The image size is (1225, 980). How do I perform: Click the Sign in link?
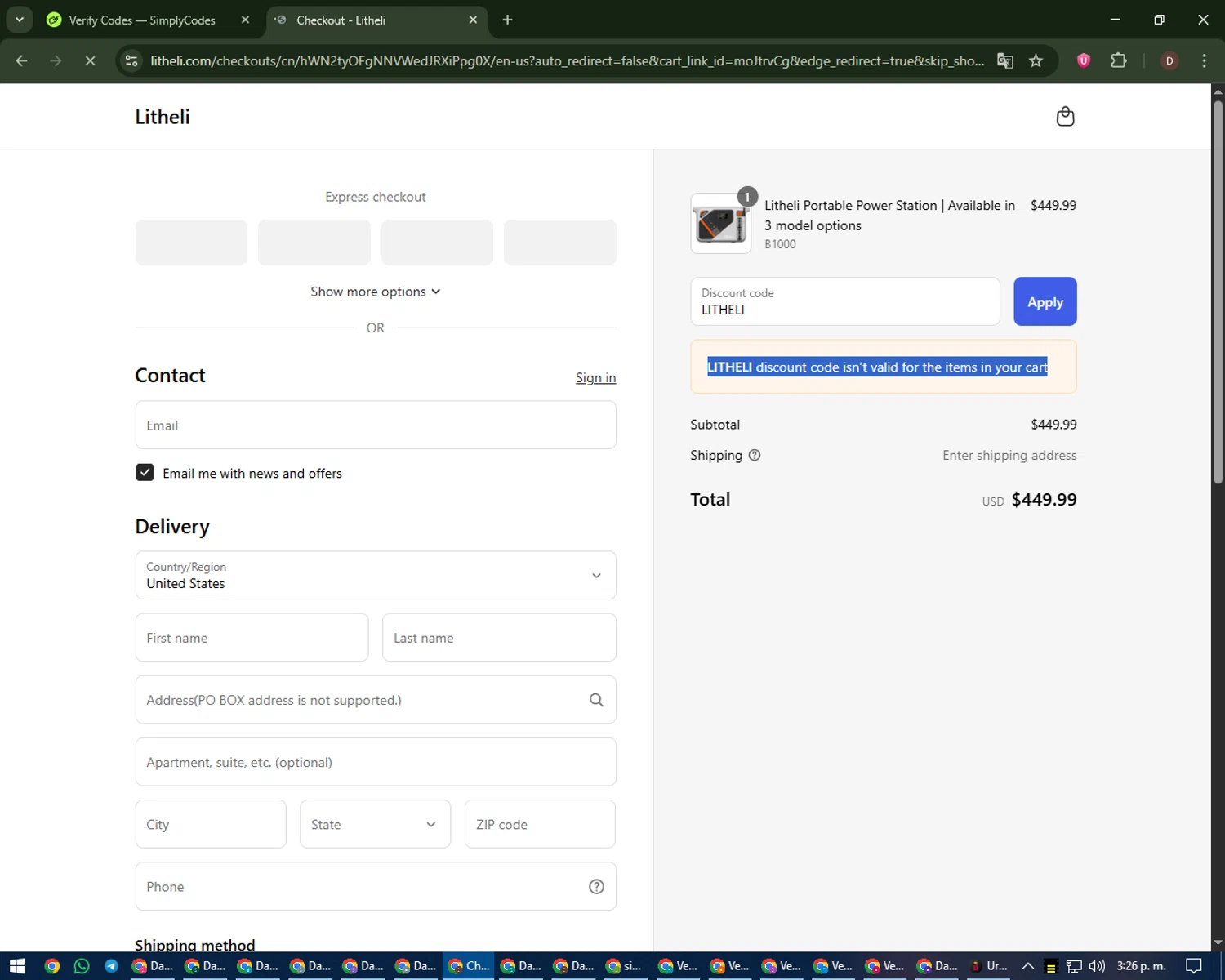click(x=595, y=377)
